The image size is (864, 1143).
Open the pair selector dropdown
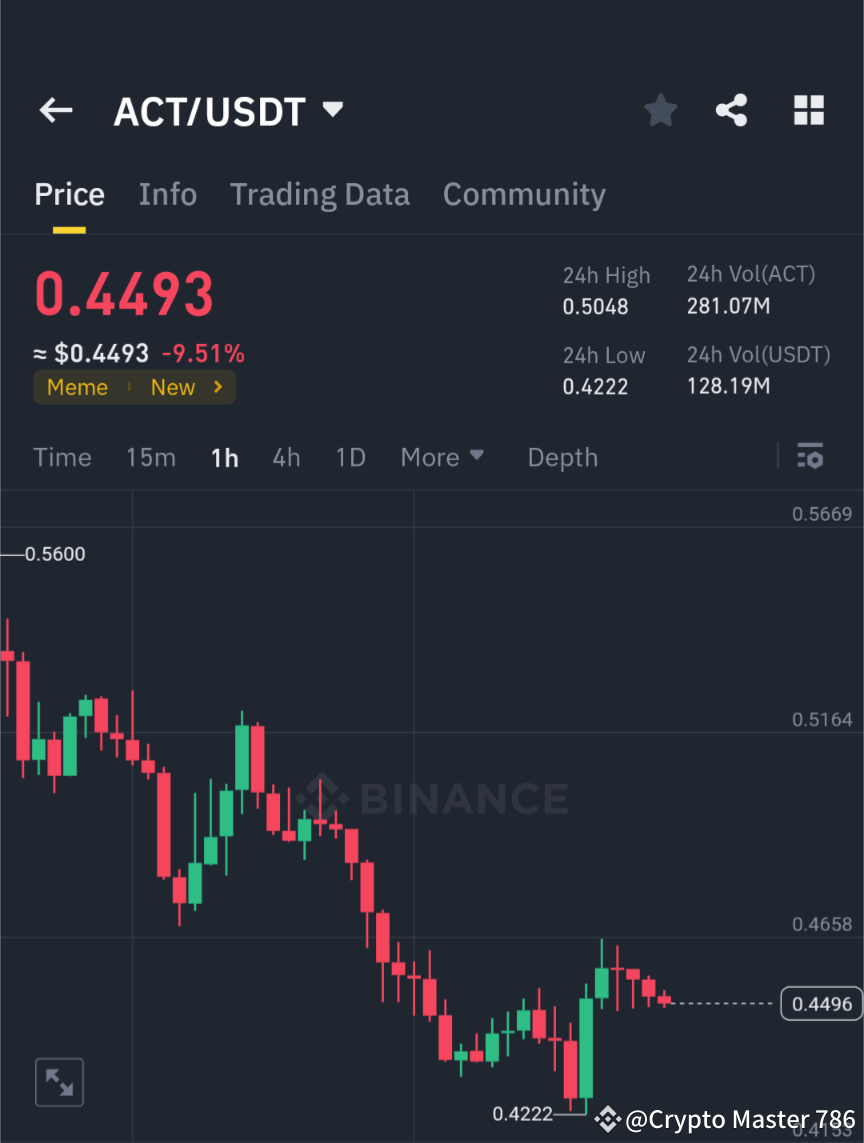tap(332, 111)
